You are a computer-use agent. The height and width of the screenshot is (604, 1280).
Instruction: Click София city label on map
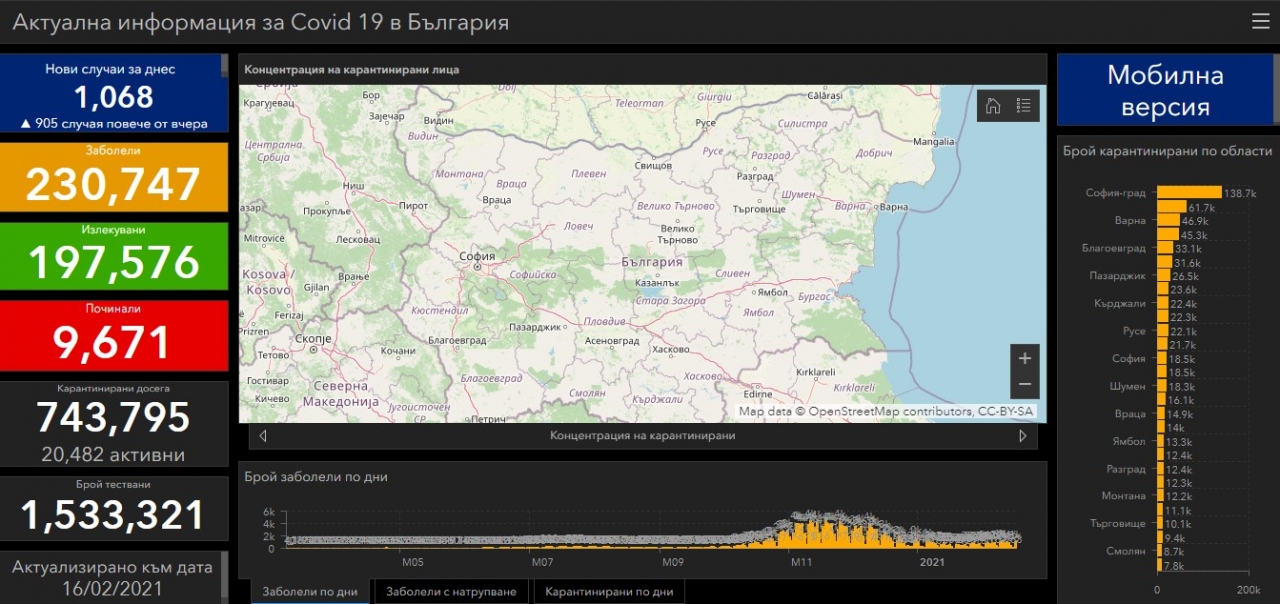[477, 257]
